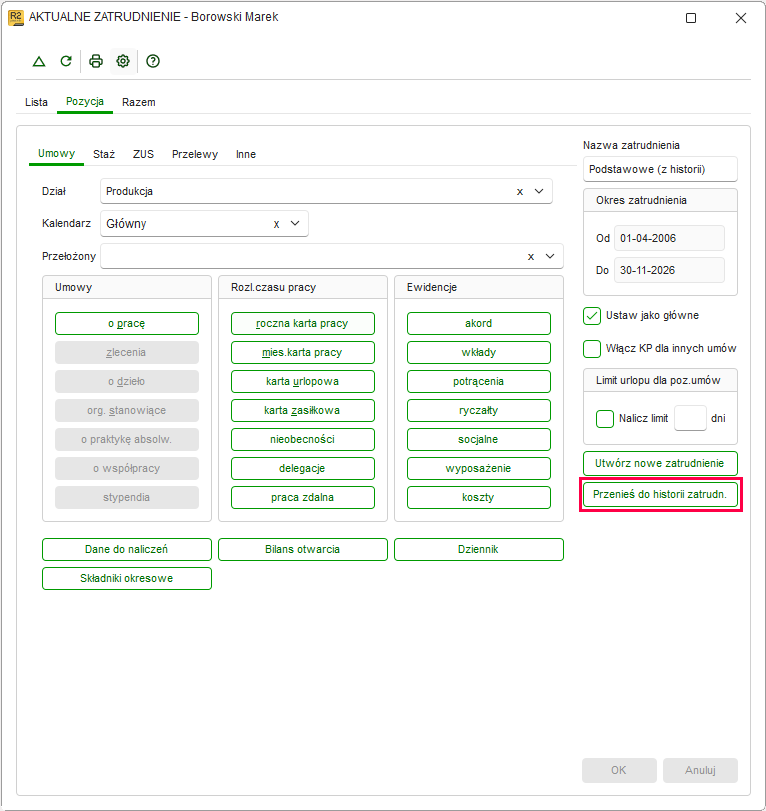Click the karta urlopowa button
766x811 pixels.
[303, 382]
